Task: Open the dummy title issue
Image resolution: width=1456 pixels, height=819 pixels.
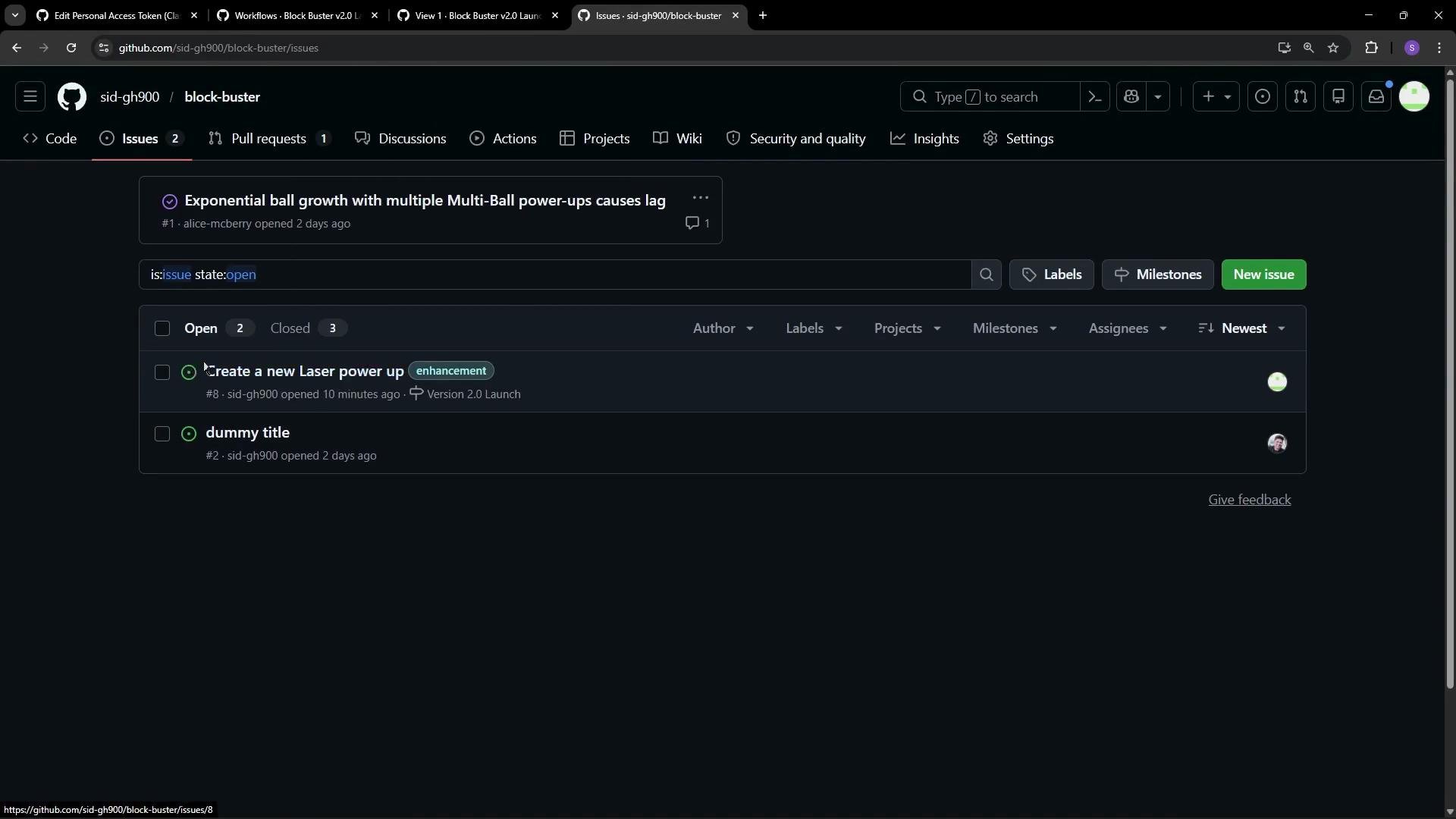Action: pyautogui.click(x=247, y=432)
